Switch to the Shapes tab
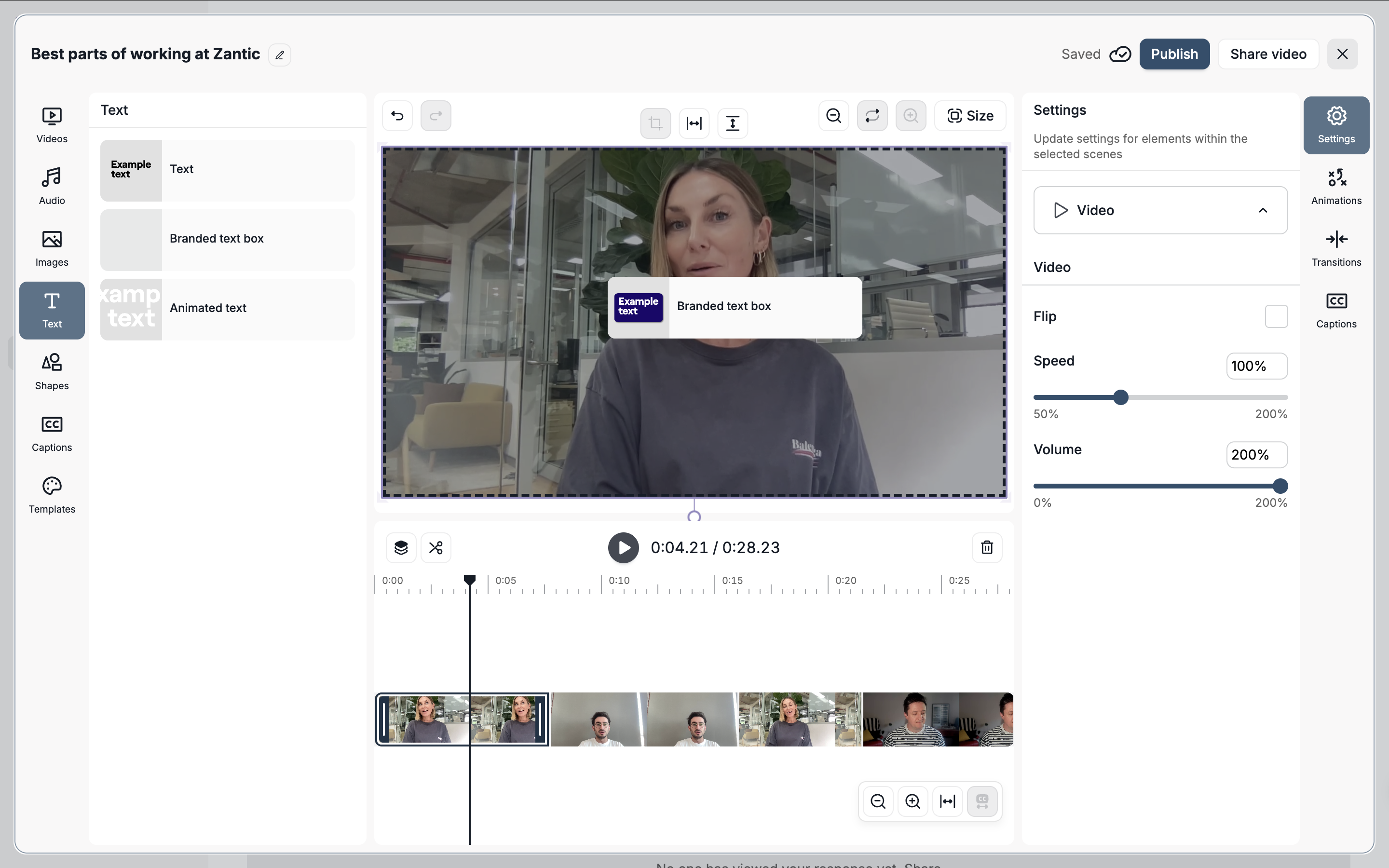Image resolution: width=1389 pixels, height=868 pixels. 52,371
